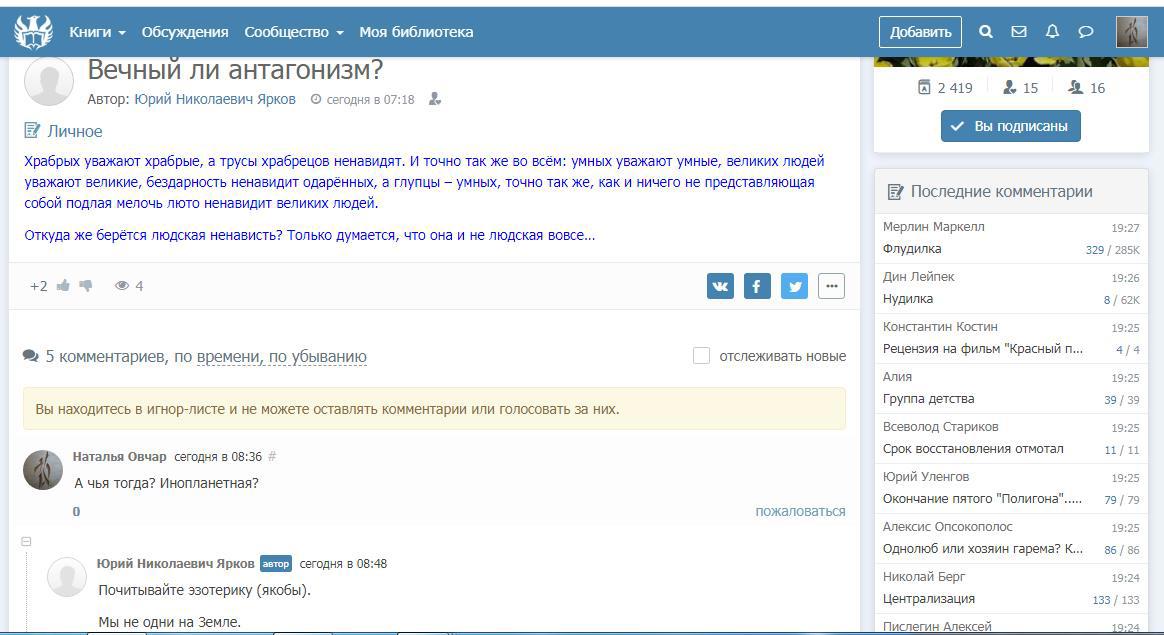Open the notifications bell icon
The image size is (1164, 635).
click(1052, 32)
